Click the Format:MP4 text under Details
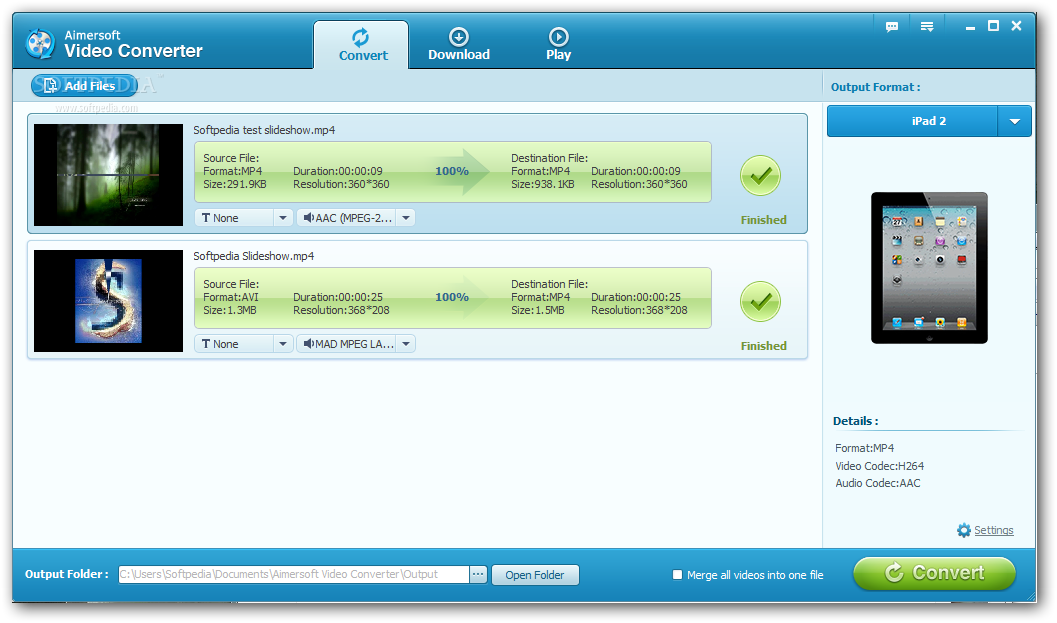 click(864, 448)
